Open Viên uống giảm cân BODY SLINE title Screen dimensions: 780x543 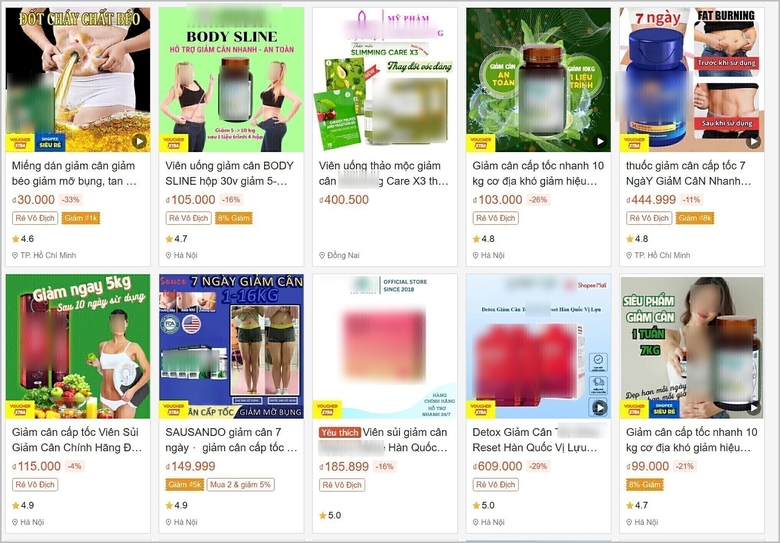229,173
